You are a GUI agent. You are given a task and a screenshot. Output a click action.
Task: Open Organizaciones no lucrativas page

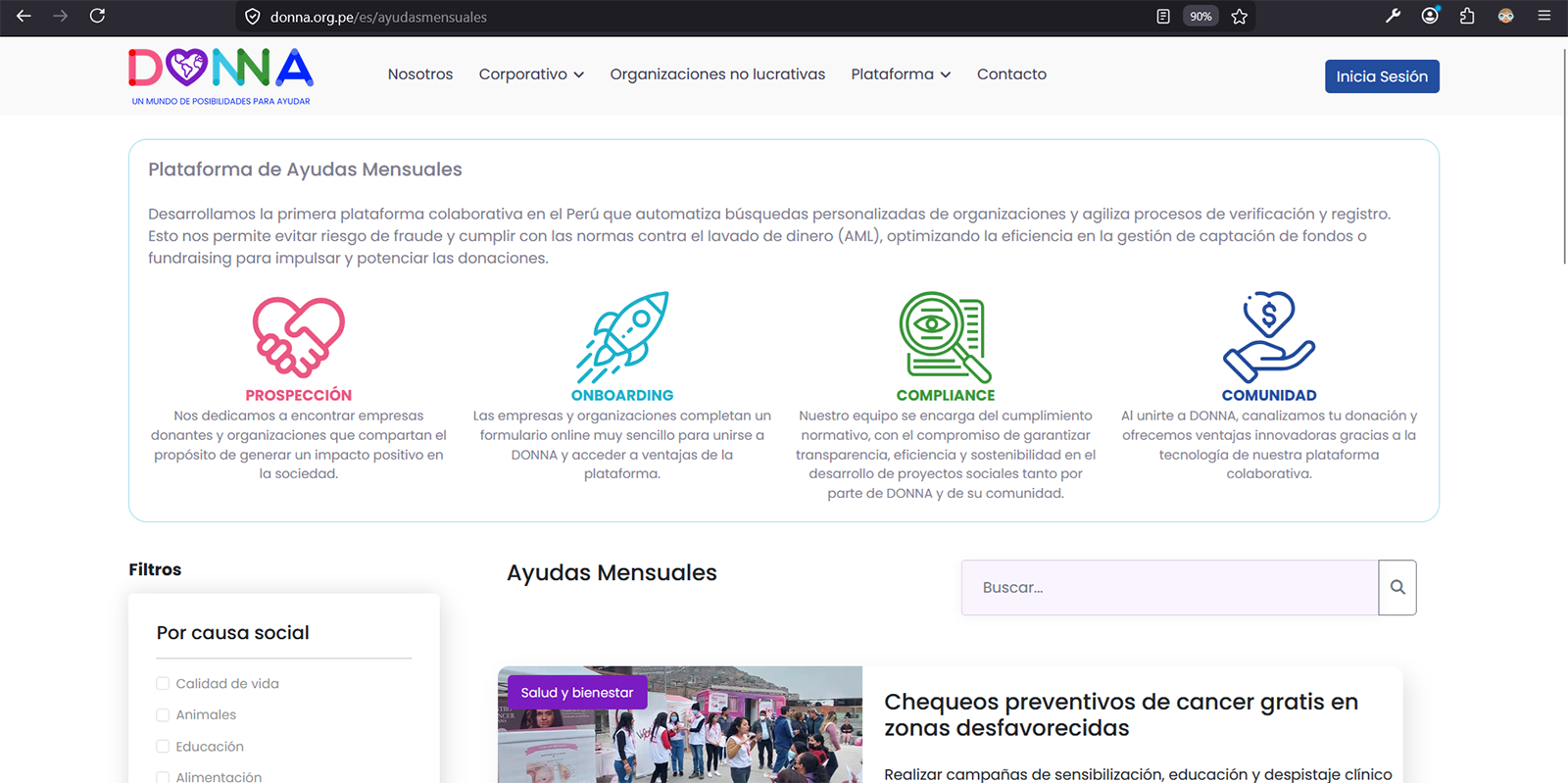coord(717,74)
